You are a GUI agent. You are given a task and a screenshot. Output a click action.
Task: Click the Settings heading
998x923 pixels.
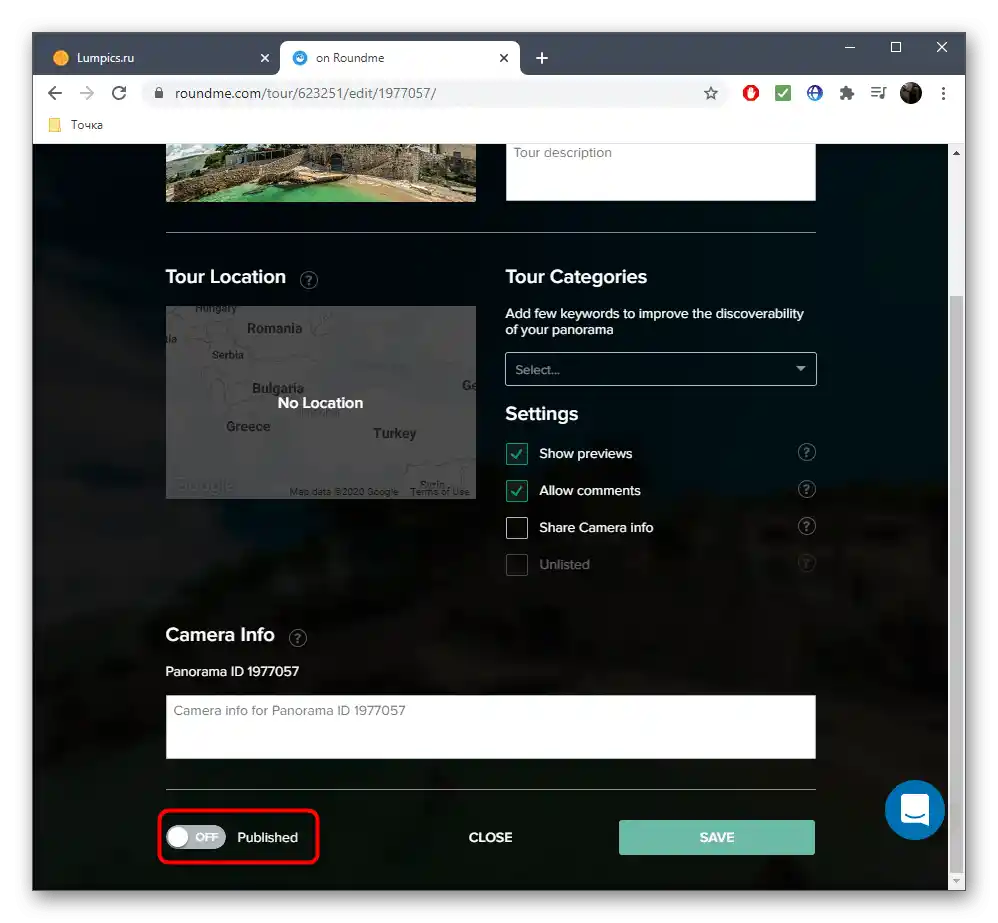(x=542, y=414)
